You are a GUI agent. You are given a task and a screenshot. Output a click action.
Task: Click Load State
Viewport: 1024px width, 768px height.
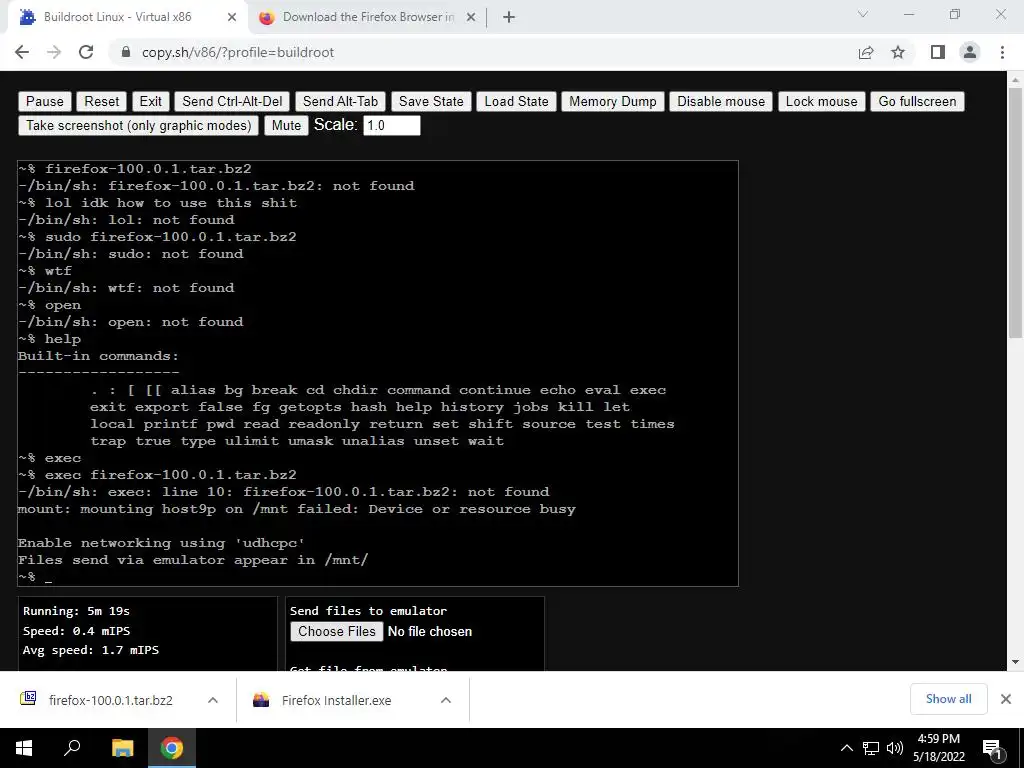(516, 101)
